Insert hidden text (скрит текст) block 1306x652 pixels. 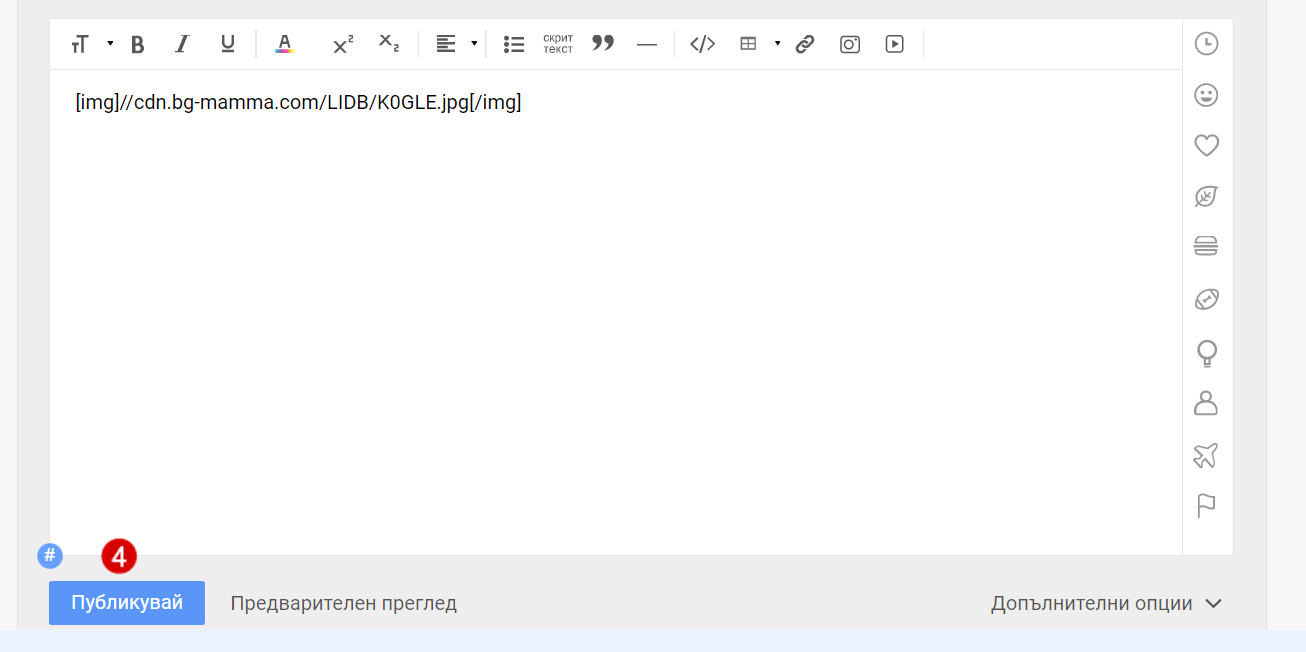click(558, 44)
